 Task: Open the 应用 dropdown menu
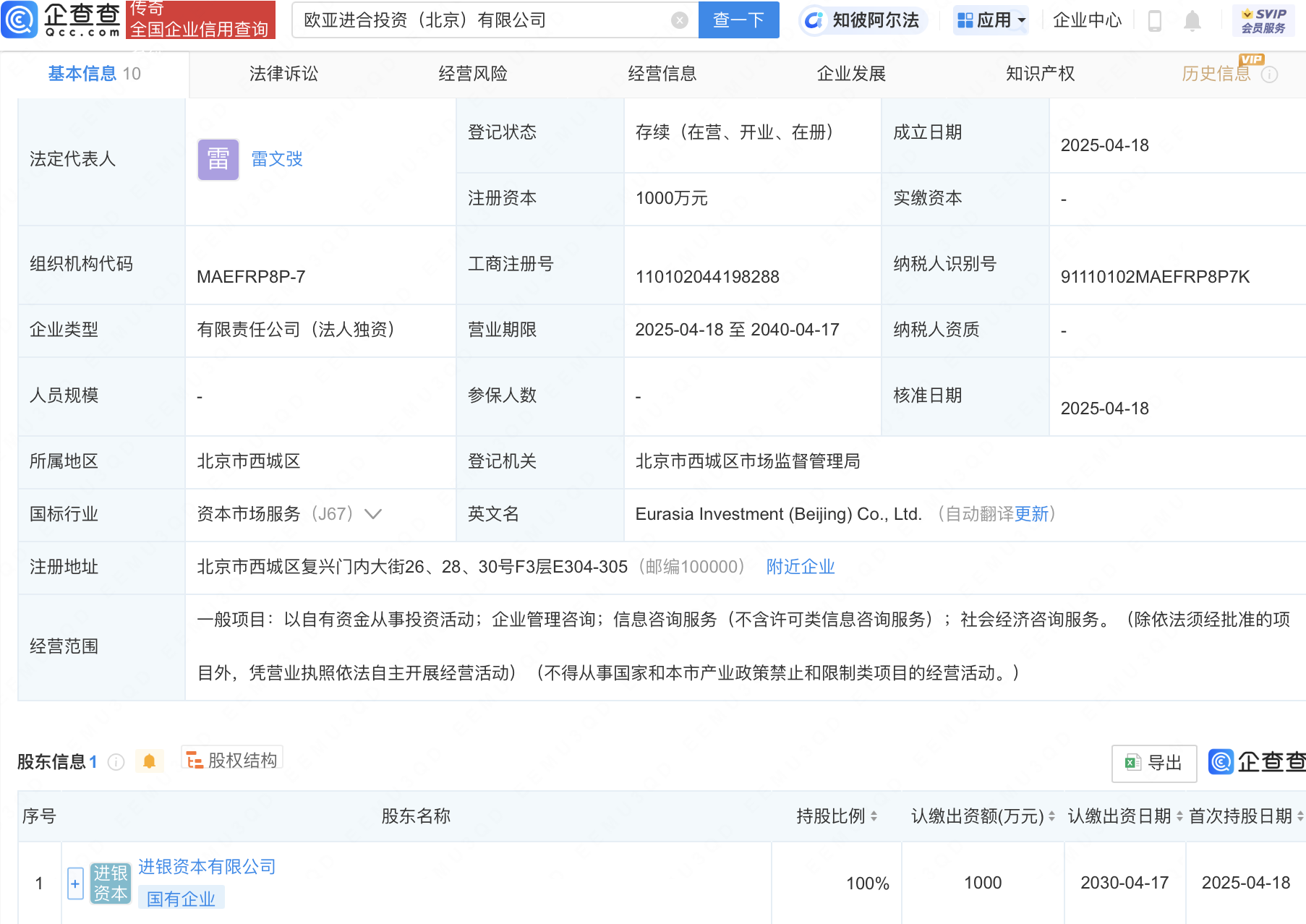coord(991,20)
